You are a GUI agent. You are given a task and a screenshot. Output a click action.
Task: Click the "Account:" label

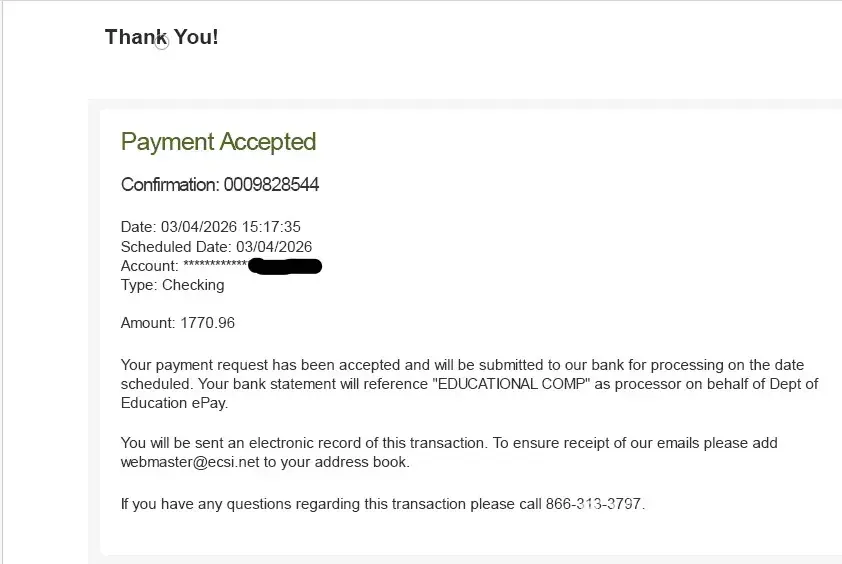click(150, 266)
